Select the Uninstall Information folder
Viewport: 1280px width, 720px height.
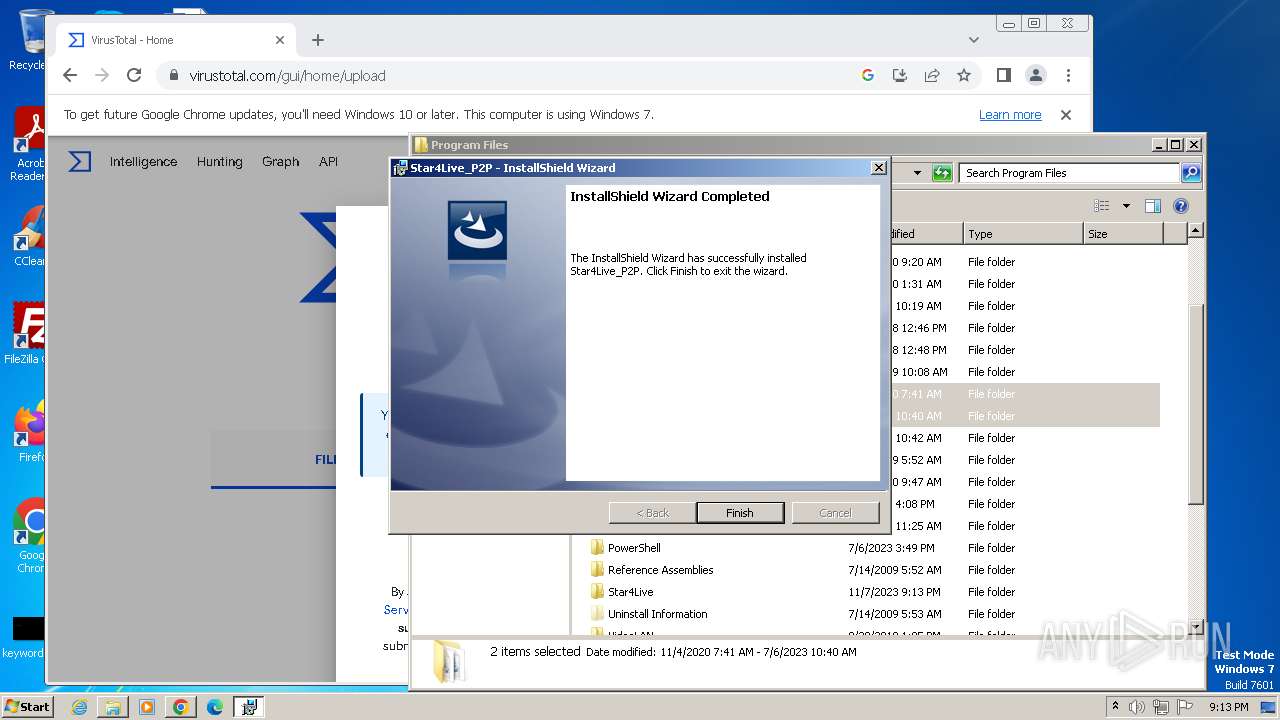pyautogui.click(x=657, y=614)
